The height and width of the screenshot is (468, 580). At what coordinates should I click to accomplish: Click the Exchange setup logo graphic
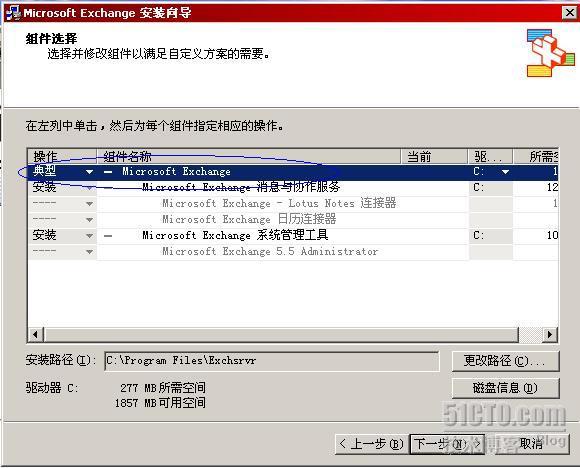(x=551, y=53)
